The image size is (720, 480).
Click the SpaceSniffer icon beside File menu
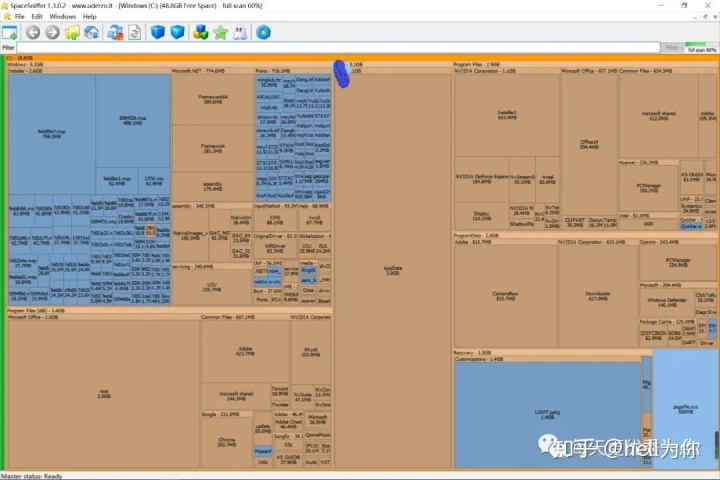(x=7, y=16)
